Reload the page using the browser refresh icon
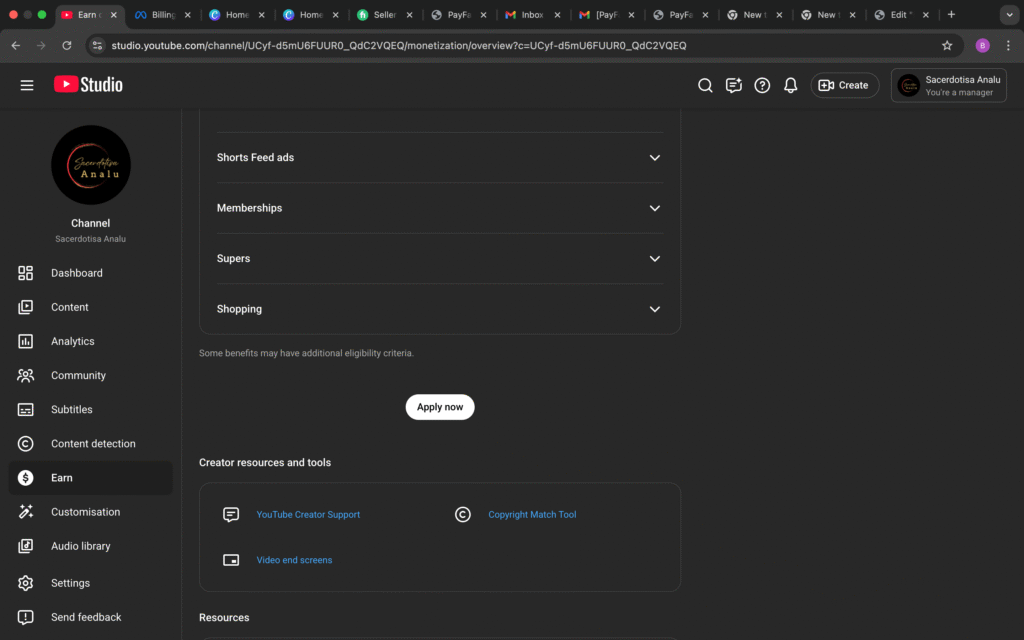This screenshot has height=640, width=1024. point(67,45)
